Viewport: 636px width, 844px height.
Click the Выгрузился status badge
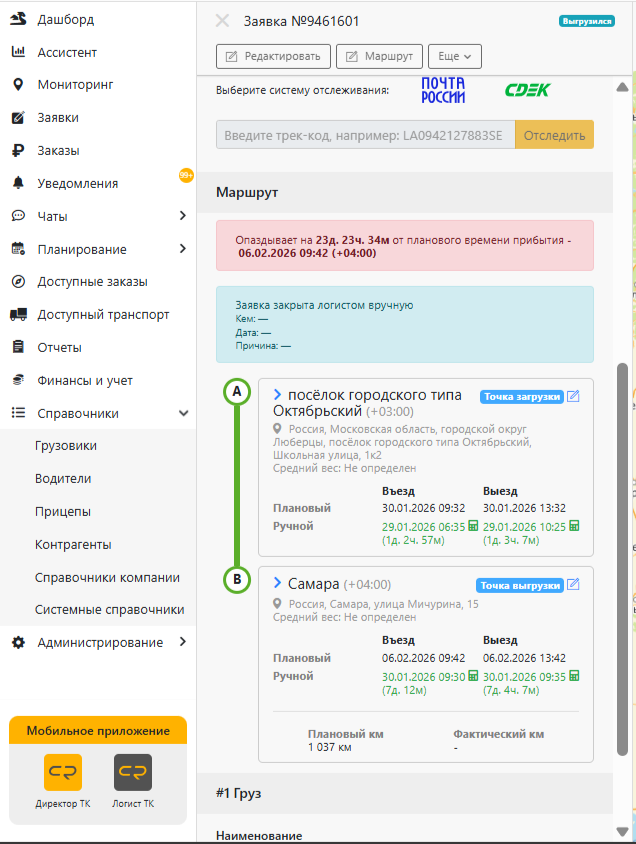[586, 21]
